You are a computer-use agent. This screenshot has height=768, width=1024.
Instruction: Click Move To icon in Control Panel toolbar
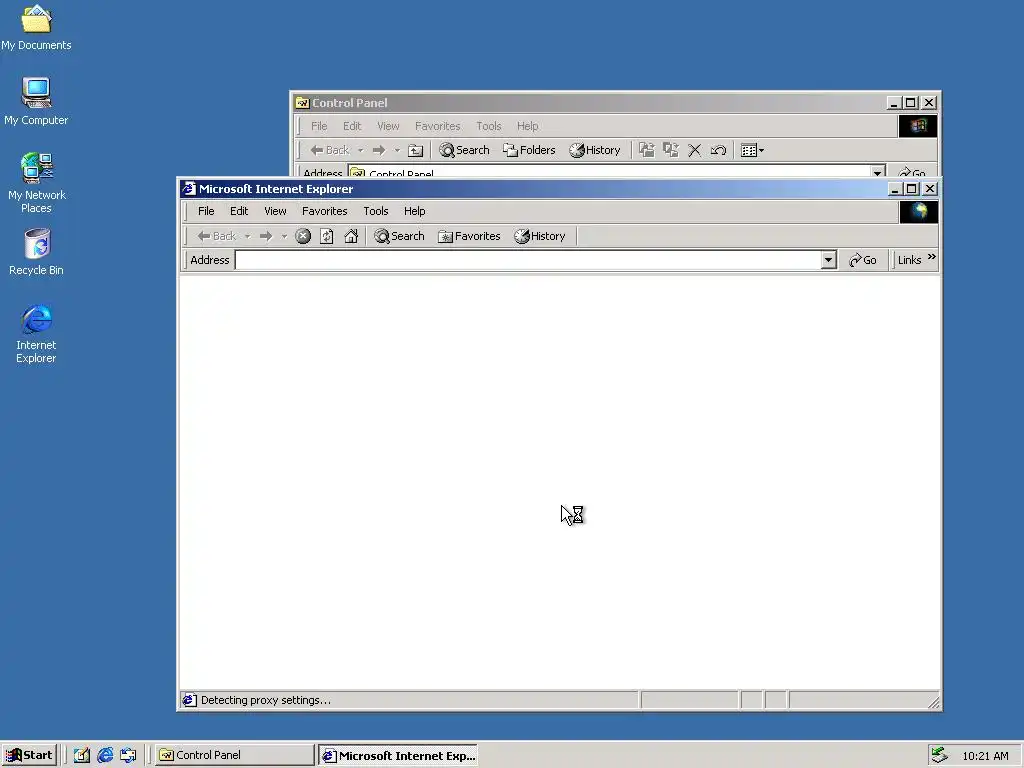647,150
